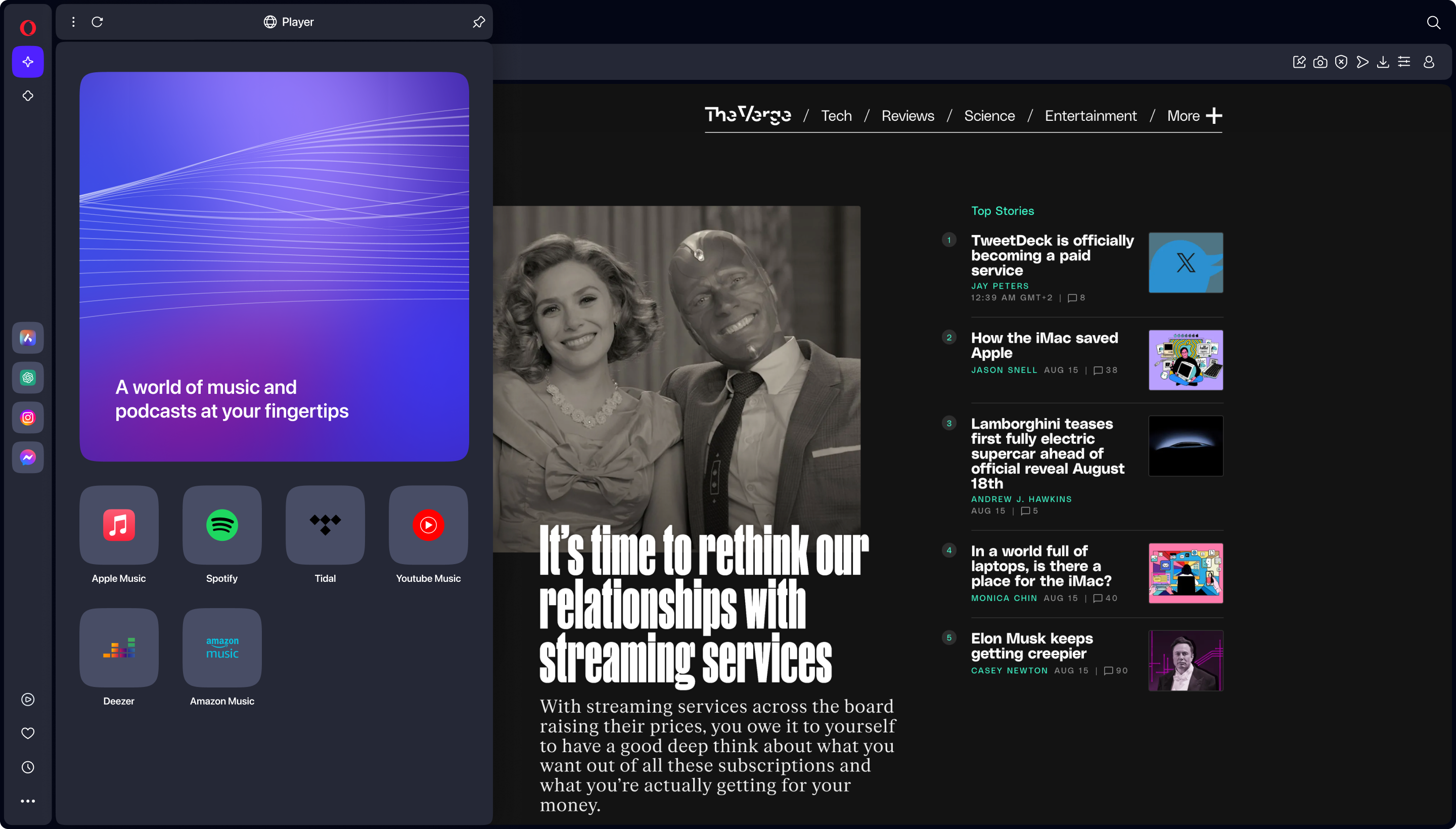Open the sidebar three-dots options
The image size is (1456, 829).
pyautogui.click(x=27, y=801)
